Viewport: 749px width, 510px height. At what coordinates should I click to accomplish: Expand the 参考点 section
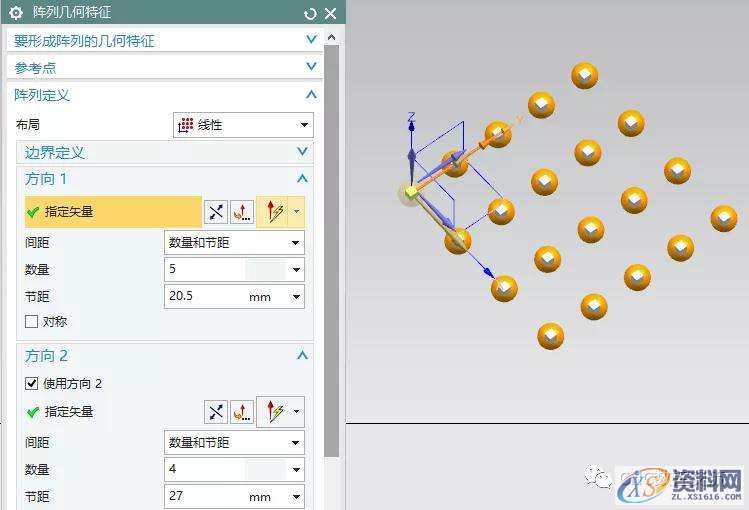311,67
